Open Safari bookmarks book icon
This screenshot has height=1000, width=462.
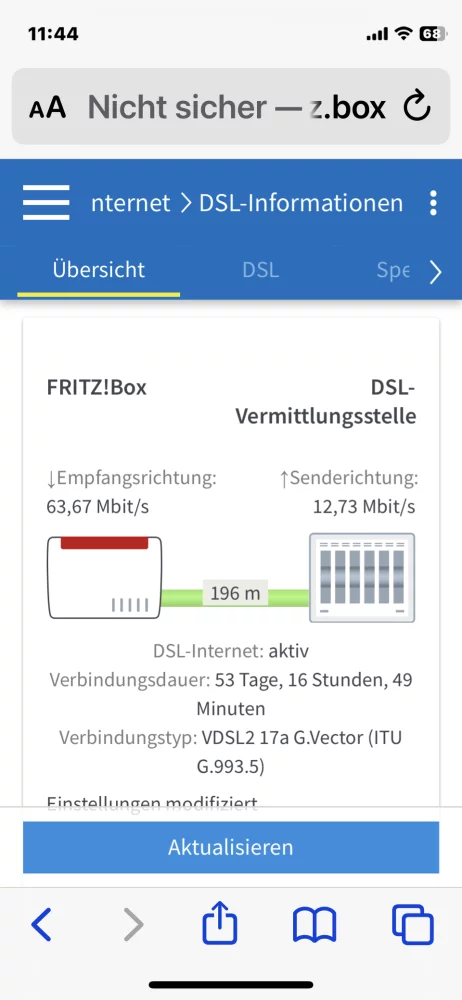pyautogui.click(x=315, y=925)
